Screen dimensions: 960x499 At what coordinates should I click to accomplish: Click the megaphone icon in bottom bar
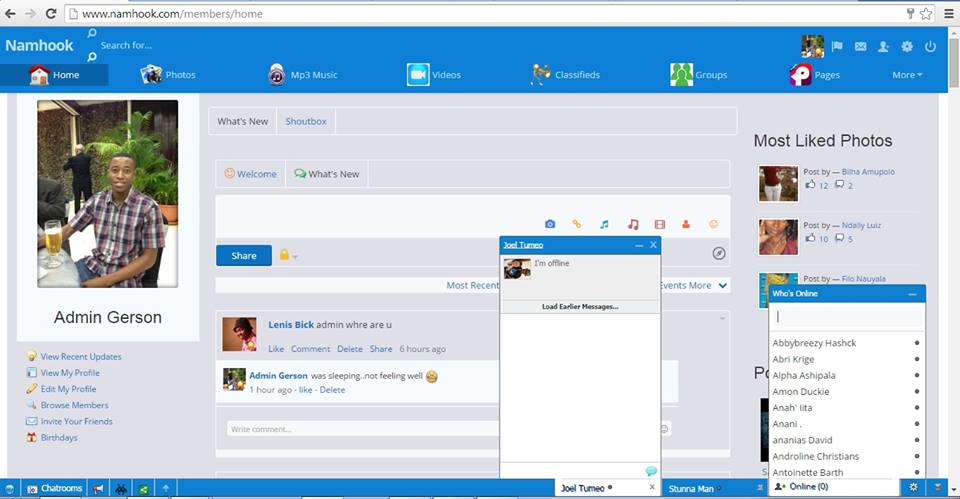coord(98,489)
